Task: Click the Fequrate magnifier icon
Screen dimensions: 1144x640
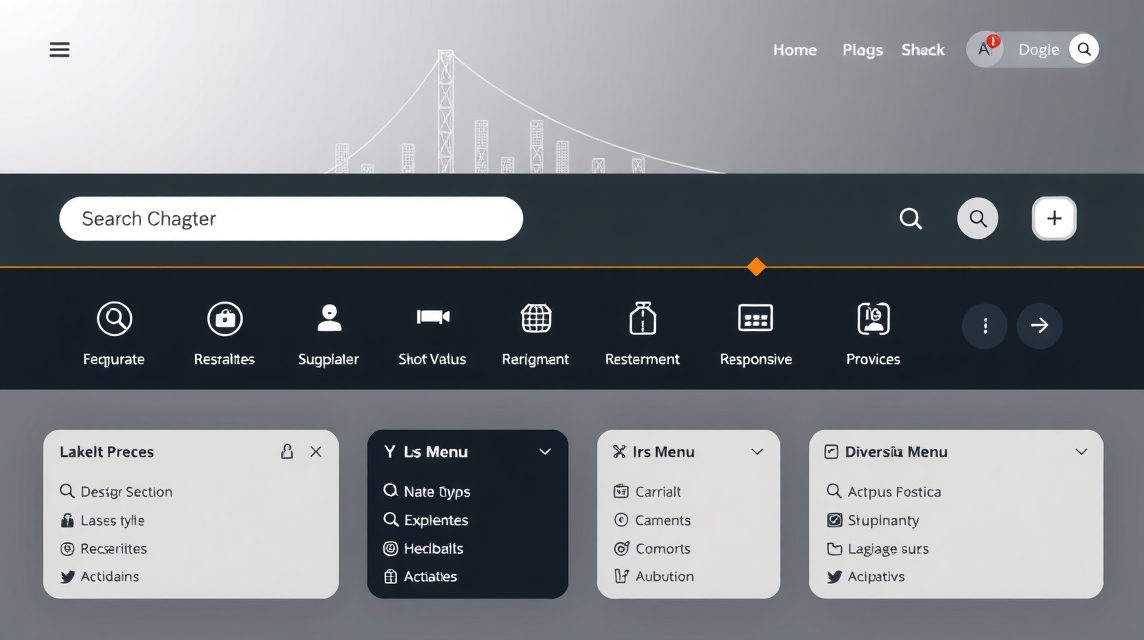Action: pyautogui.click(x=115, y=319)
